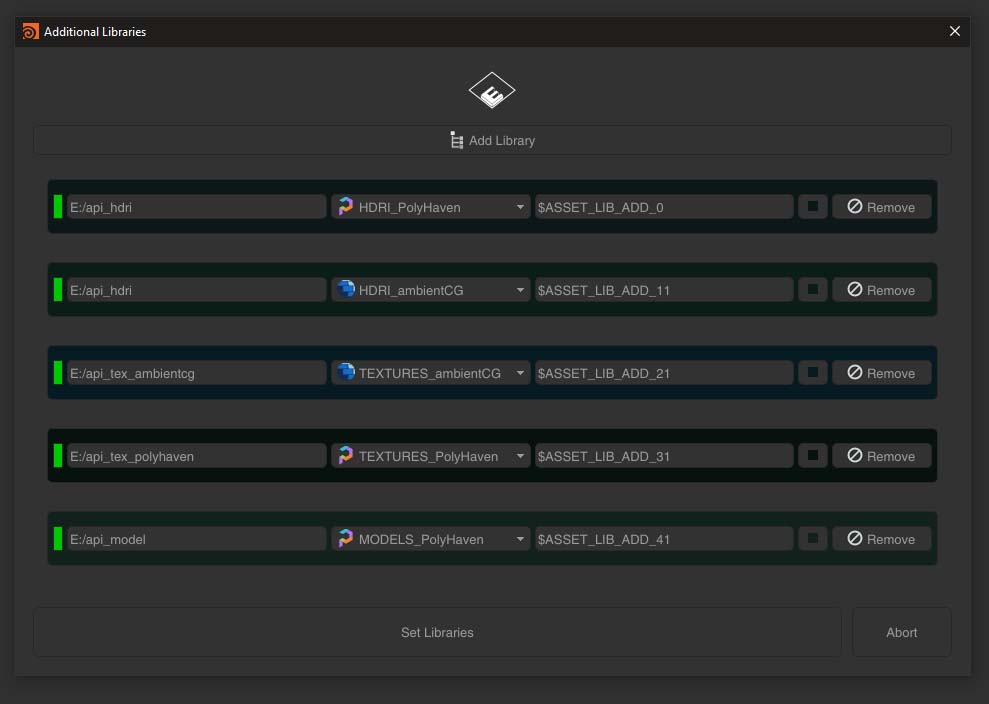Expand the TEXTURES_ambientCG dropdown
989x704 pixels.
point(520,373)
